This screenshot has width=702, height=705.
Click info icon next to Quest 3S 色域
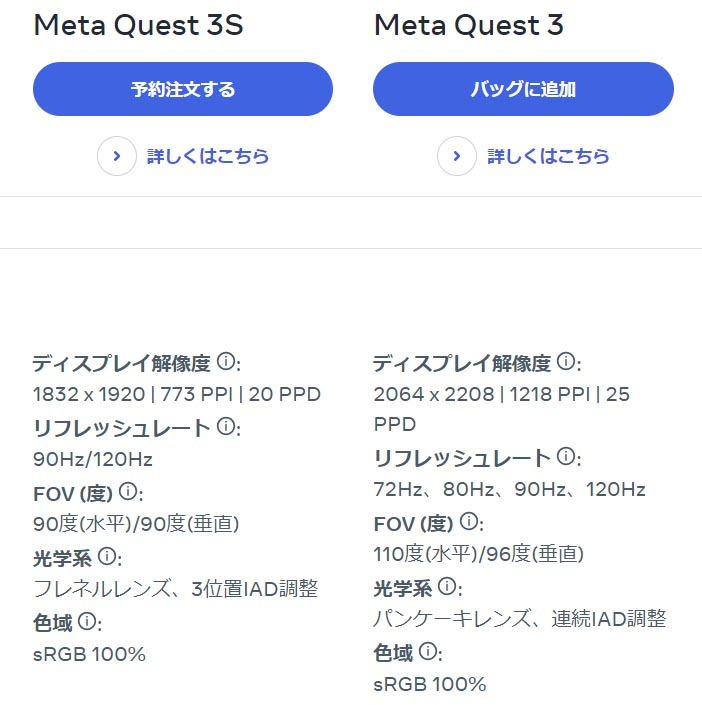coord(86,622)
